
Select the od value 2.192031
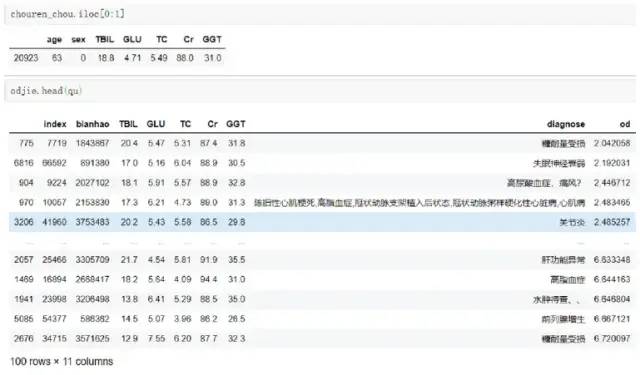[612, 163]
